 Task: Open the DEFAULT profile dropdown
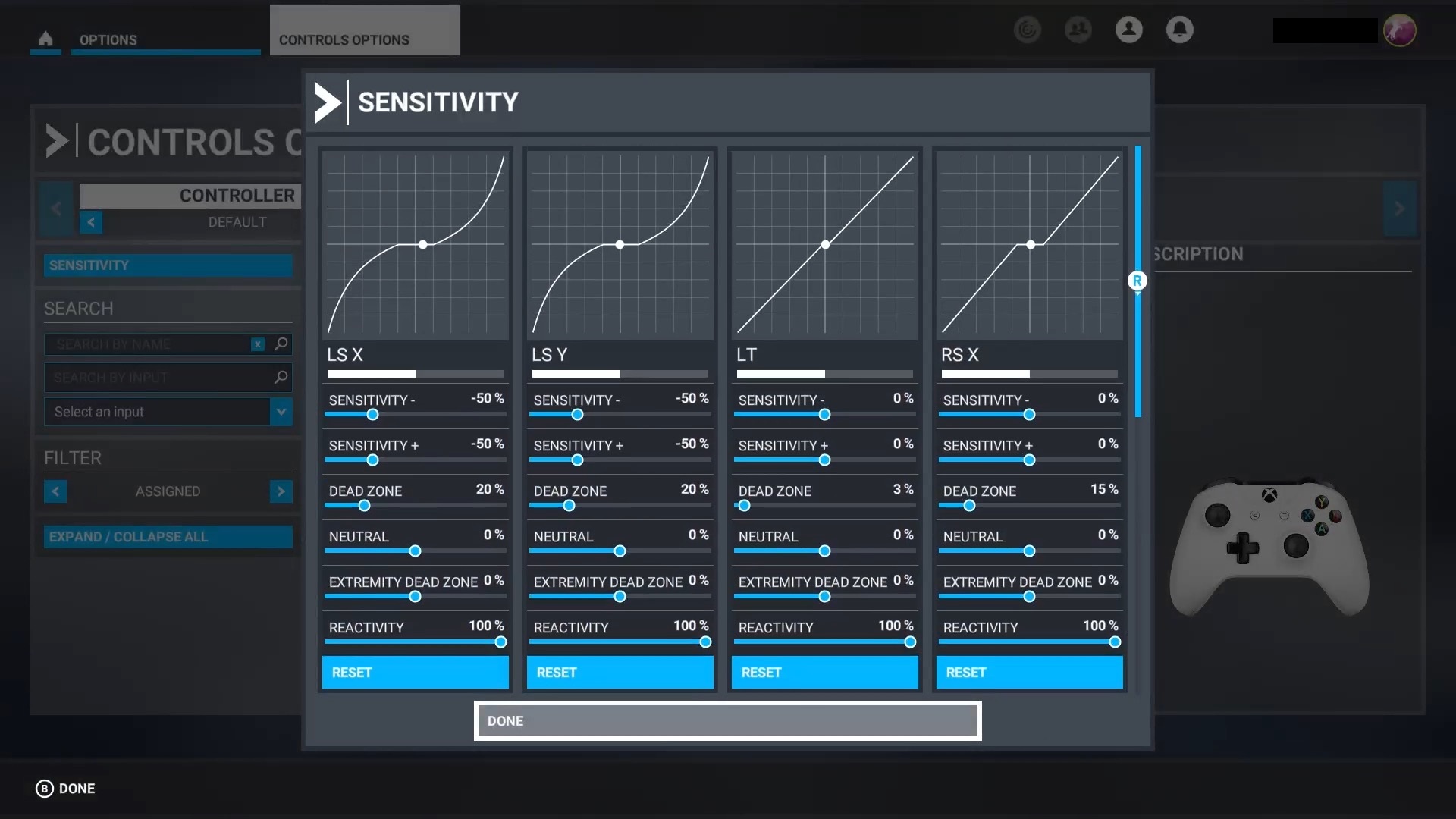point(236,222)
